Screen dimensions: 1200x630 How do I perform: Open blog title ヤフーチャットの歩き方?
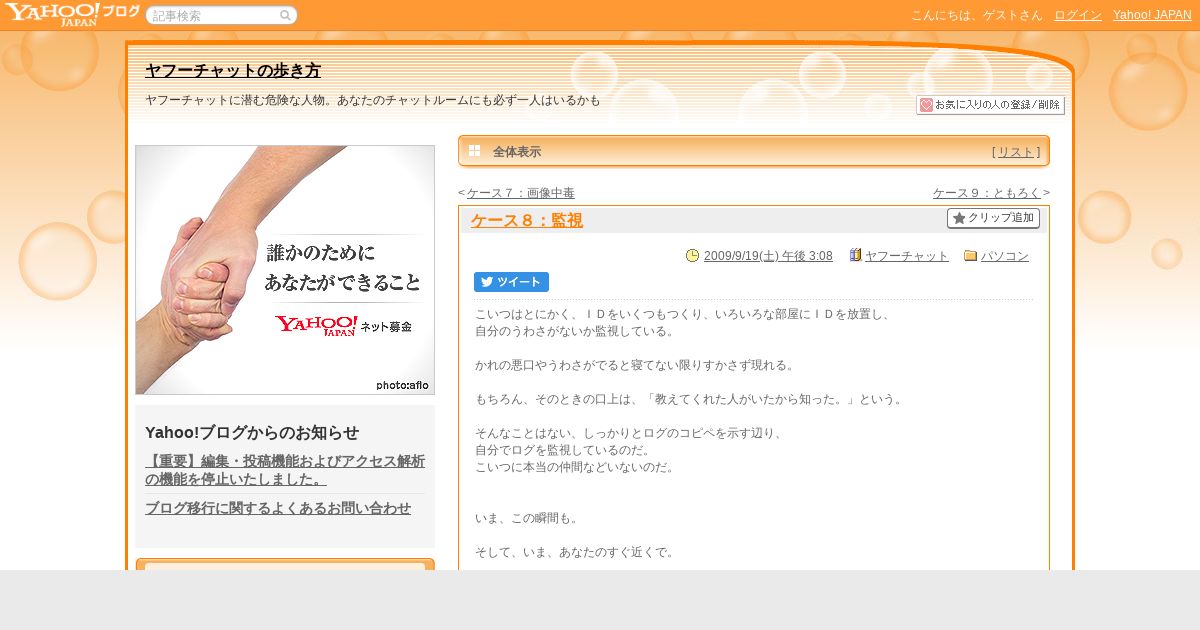[x=233, y=71]
